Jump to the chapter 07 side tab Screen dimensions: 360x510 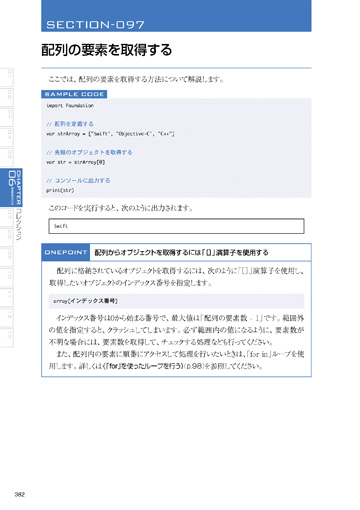7,217
